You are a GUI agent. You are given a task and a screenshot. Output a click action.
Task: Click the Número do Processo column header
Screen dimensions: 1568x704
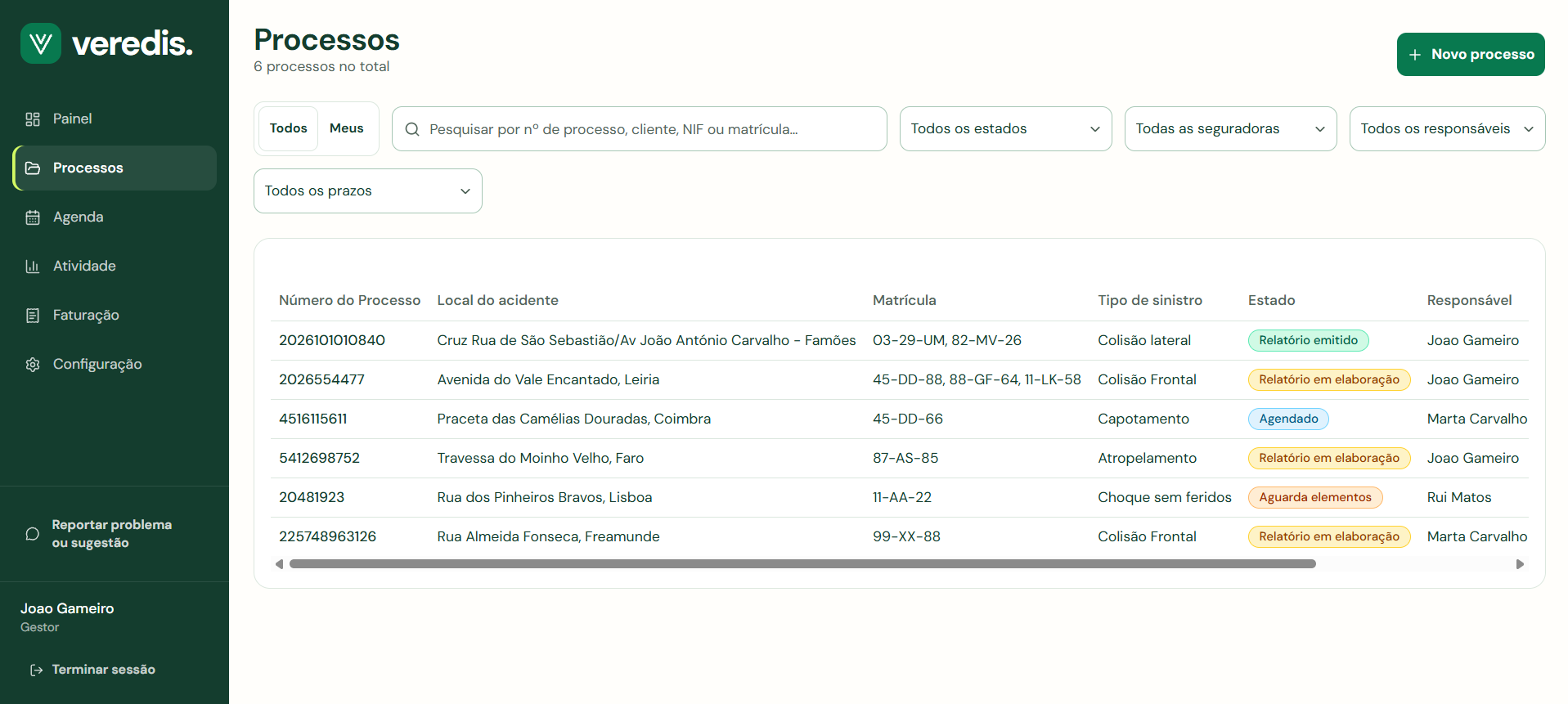(349, 301)
